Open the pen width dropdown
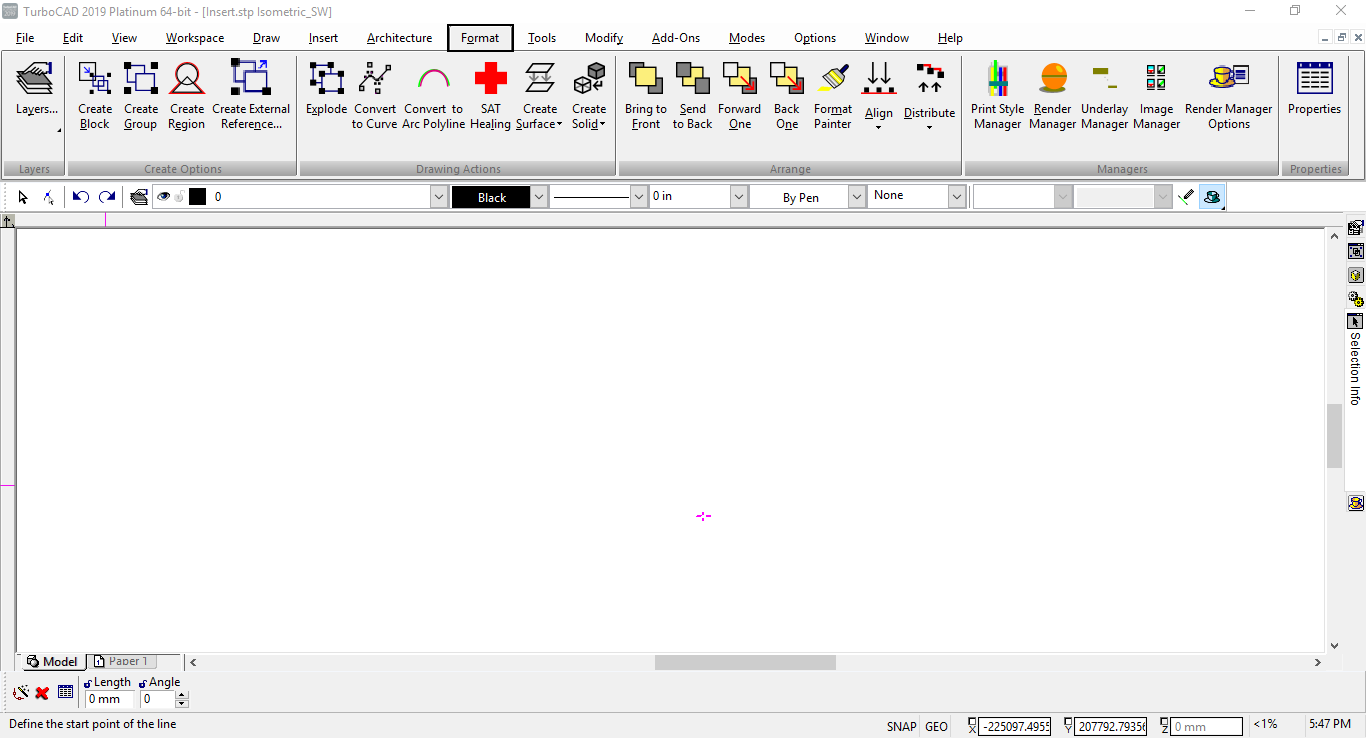The height and width of the screenshot is (738, 1366). 739,197
